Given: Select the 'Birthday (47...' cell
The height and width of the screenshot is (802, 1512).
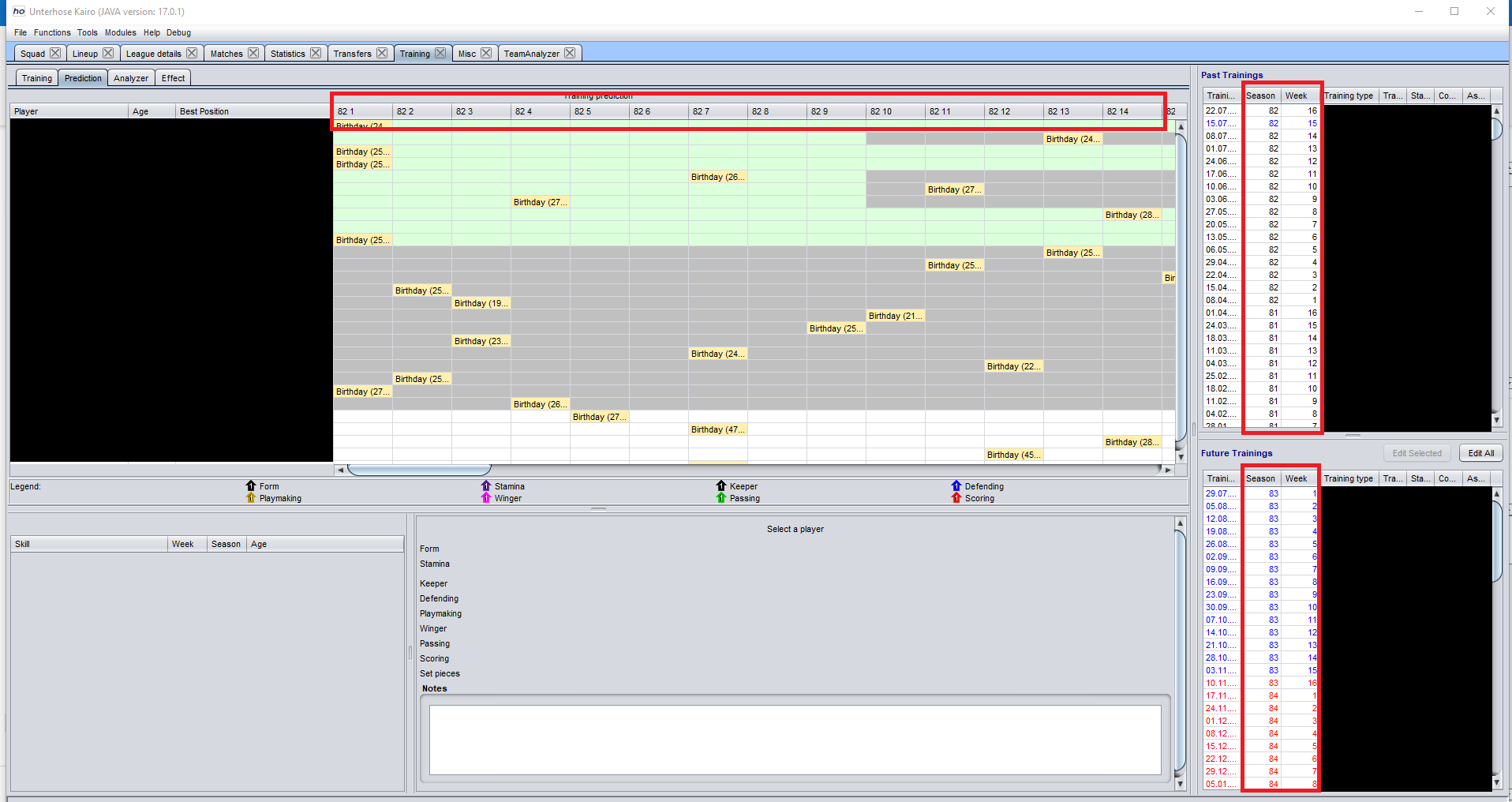Looking at the screenshot, I should coord(718,429).
